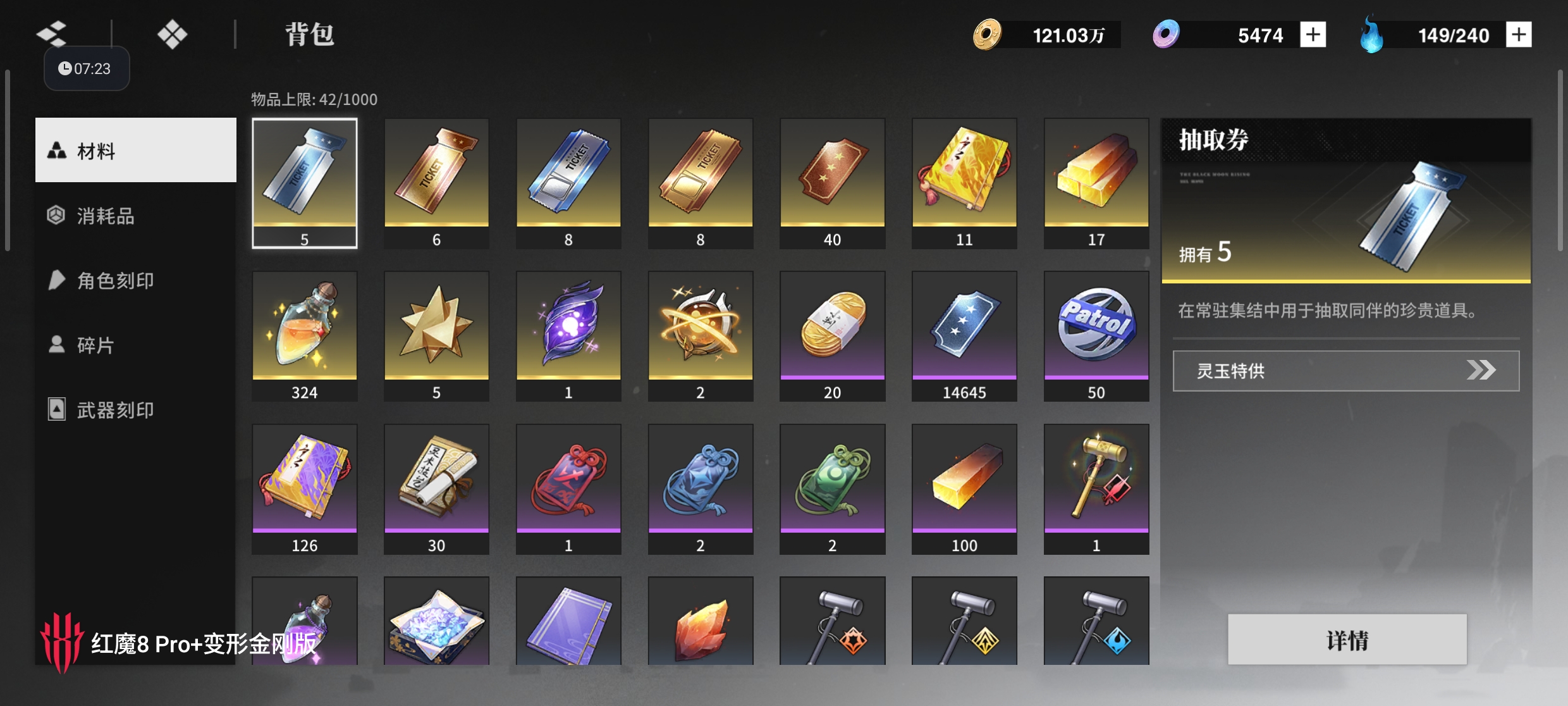Image resolution: width=1568 pixels, height=706 pixels.
Task: Select the golden star item
Action: 436,337
